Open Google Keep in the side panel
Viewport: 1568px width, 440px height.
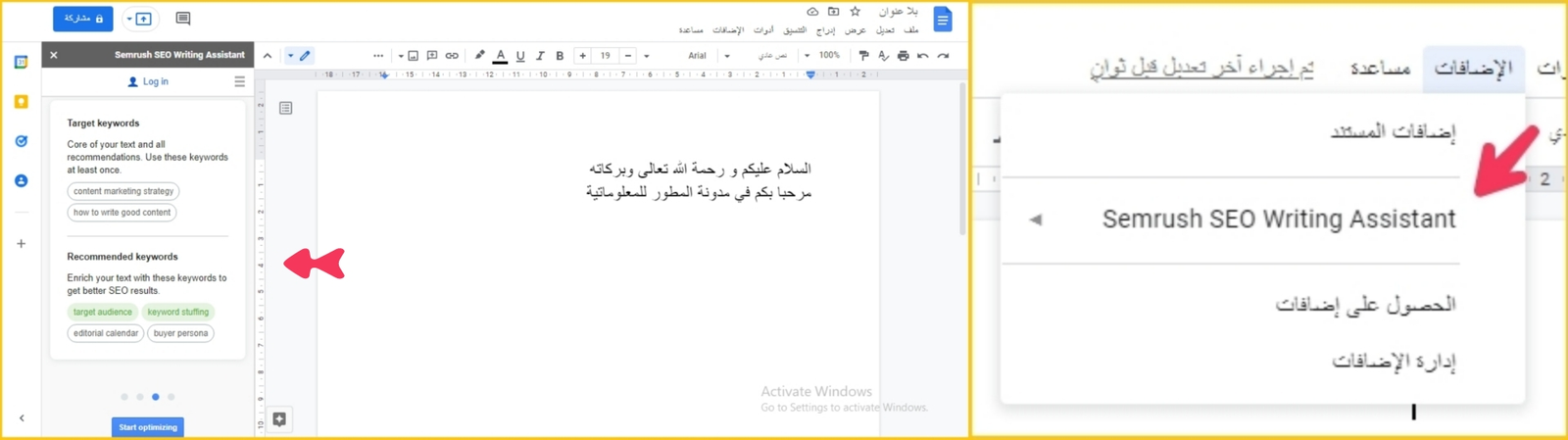[x=21, y=102]
